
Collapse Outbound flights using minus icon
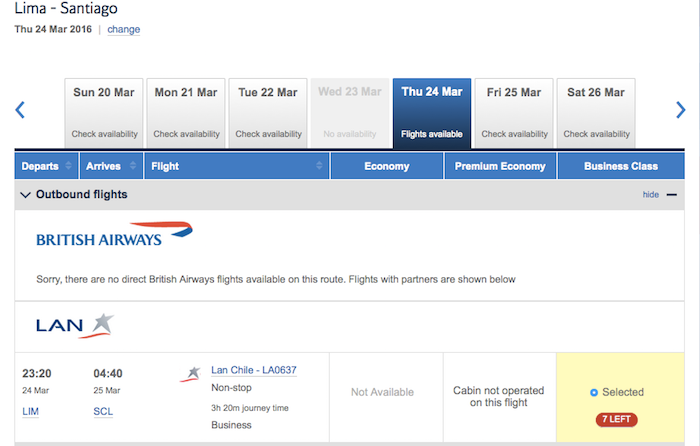coord(671,195)
